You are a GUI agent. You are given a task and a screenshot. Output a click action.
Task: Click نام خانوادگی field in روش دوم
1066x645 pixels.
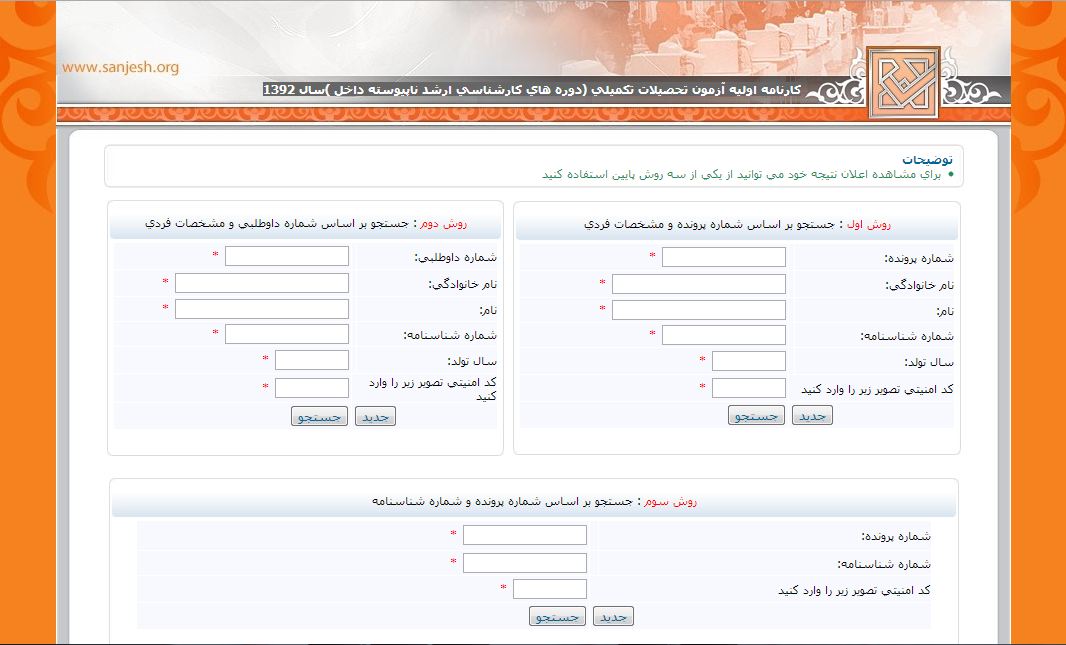tap(262, 283)
